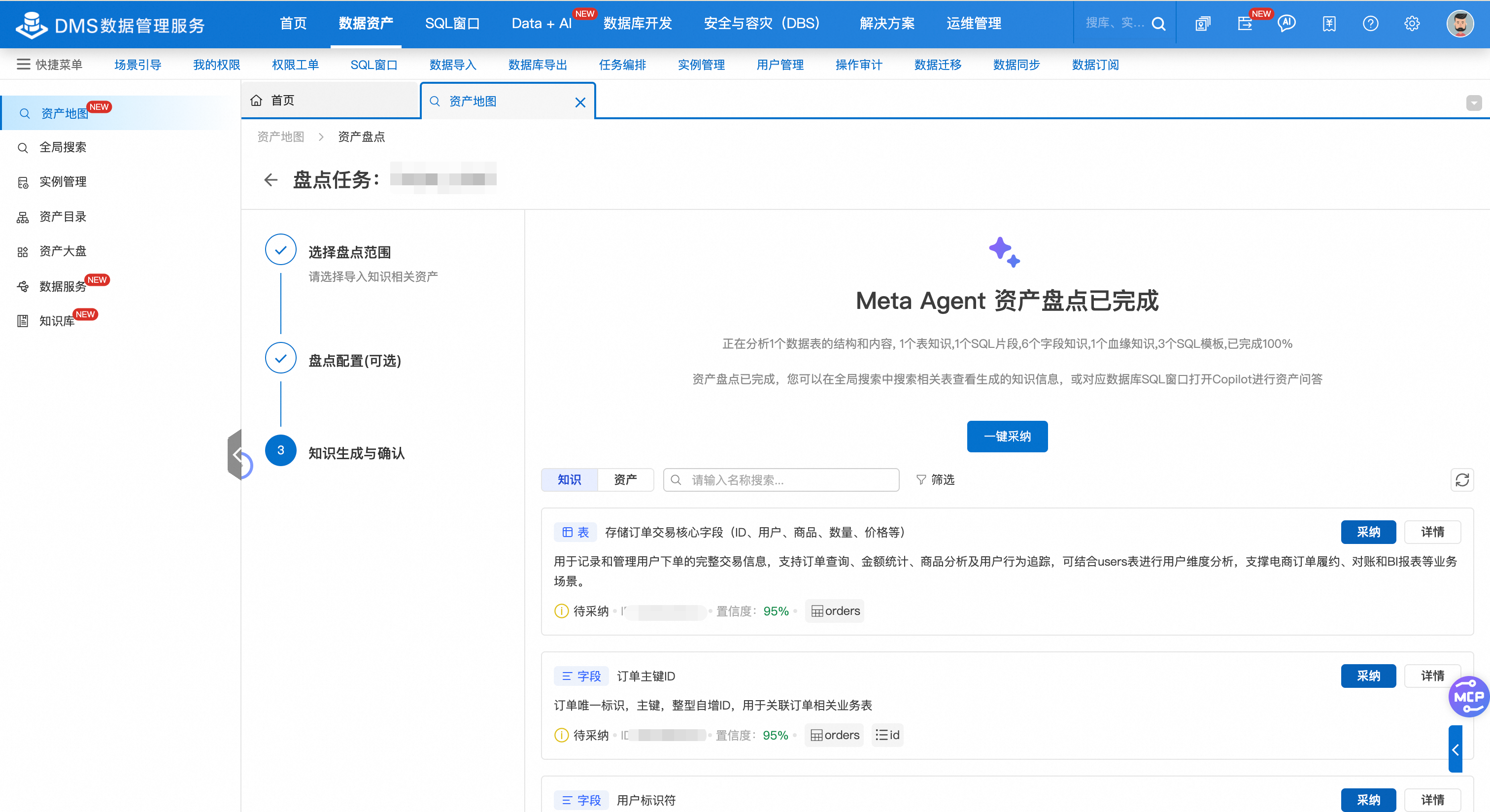
Task: Click the AI chat assistant icon
Action: click(1287, 24)
